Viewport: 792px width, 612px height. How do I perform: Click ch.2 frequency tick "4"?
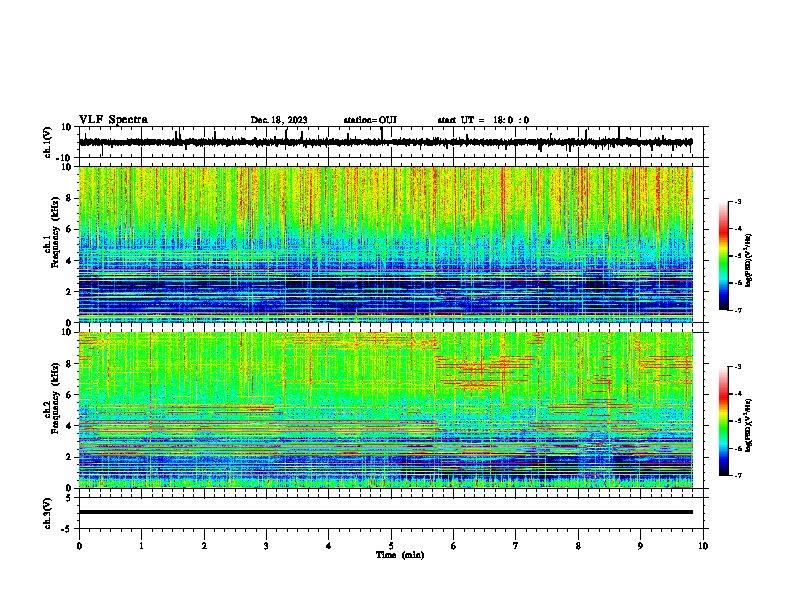pyautogui.click(x=70, y=426)
